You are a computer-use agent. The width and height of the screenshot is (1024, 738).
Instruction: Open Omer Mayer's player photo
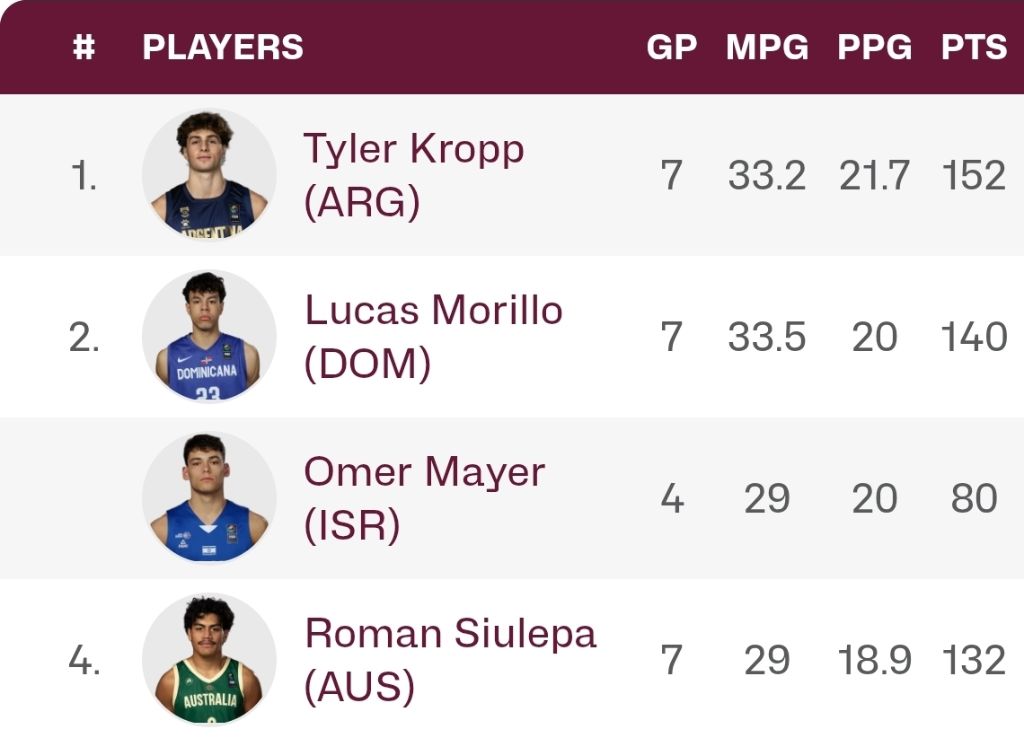[x=209, y=498]
